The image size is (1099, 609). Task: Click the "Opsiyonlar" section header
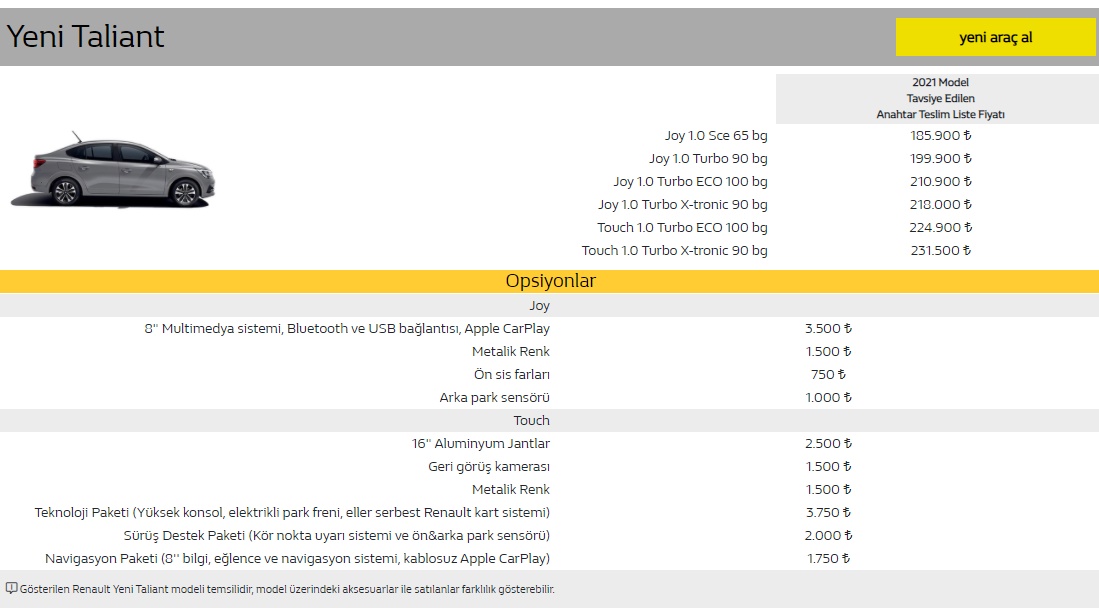tap(550, 281)
